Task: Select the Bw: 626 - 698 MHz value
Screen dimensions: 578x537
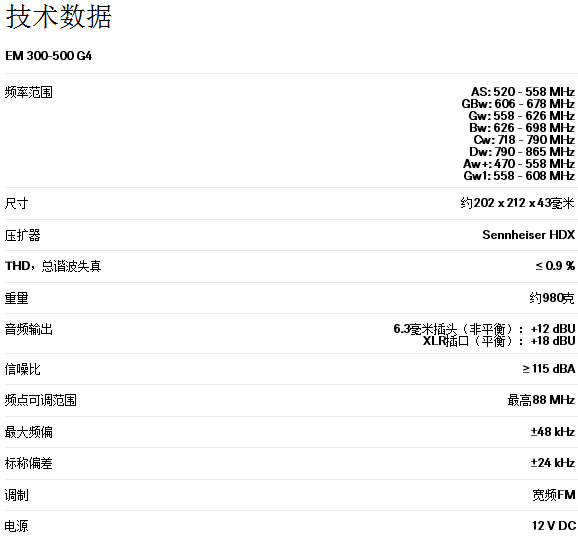Action: pyautogui.click(x=522, y=128)
